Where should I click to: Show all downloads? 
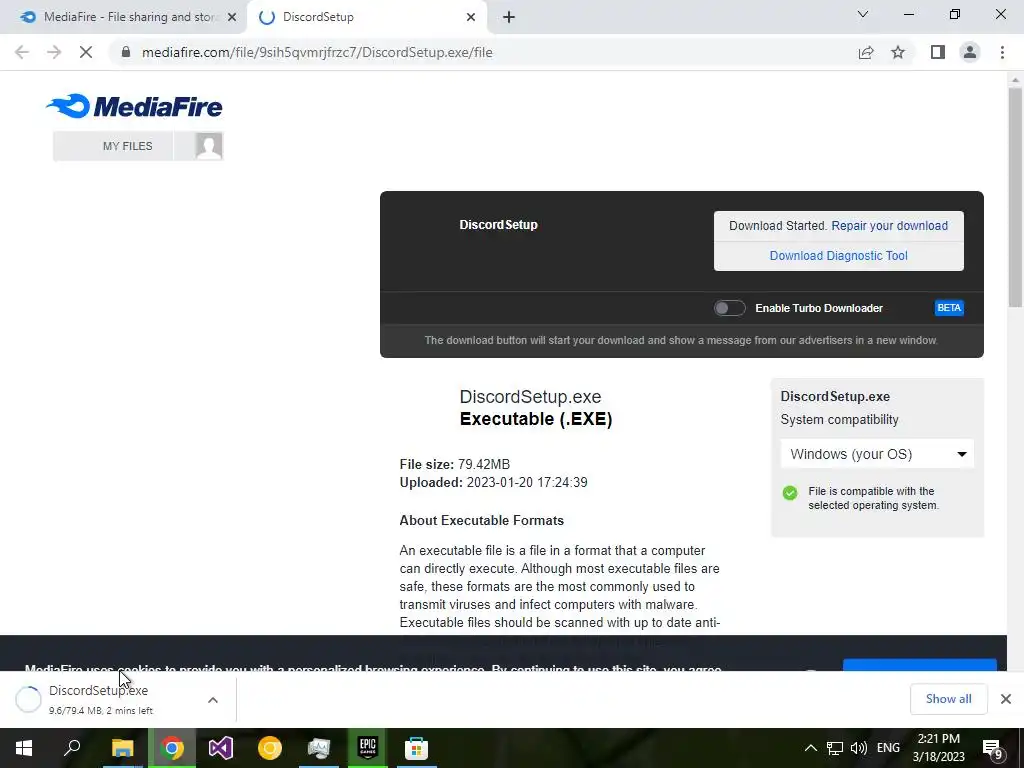(948, 699)
